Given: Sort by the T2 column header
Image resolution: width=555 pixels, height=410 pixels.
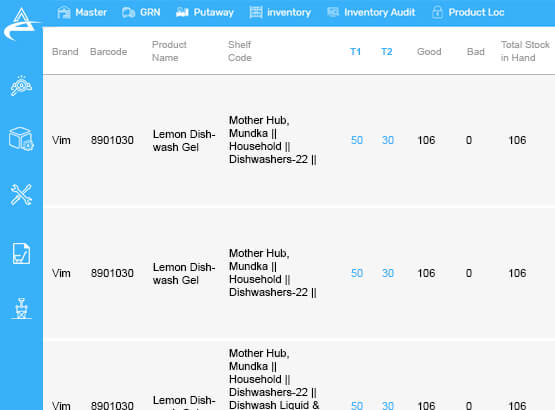Looking at the screenshot, I should [x=387, y=52].
